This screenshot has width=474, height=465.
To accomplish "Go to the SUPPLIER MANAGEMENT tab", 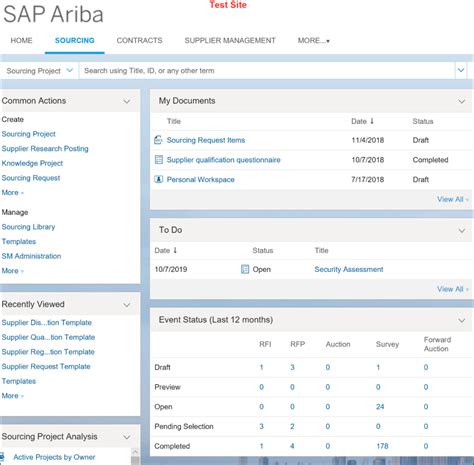I will tap(230, 40).
